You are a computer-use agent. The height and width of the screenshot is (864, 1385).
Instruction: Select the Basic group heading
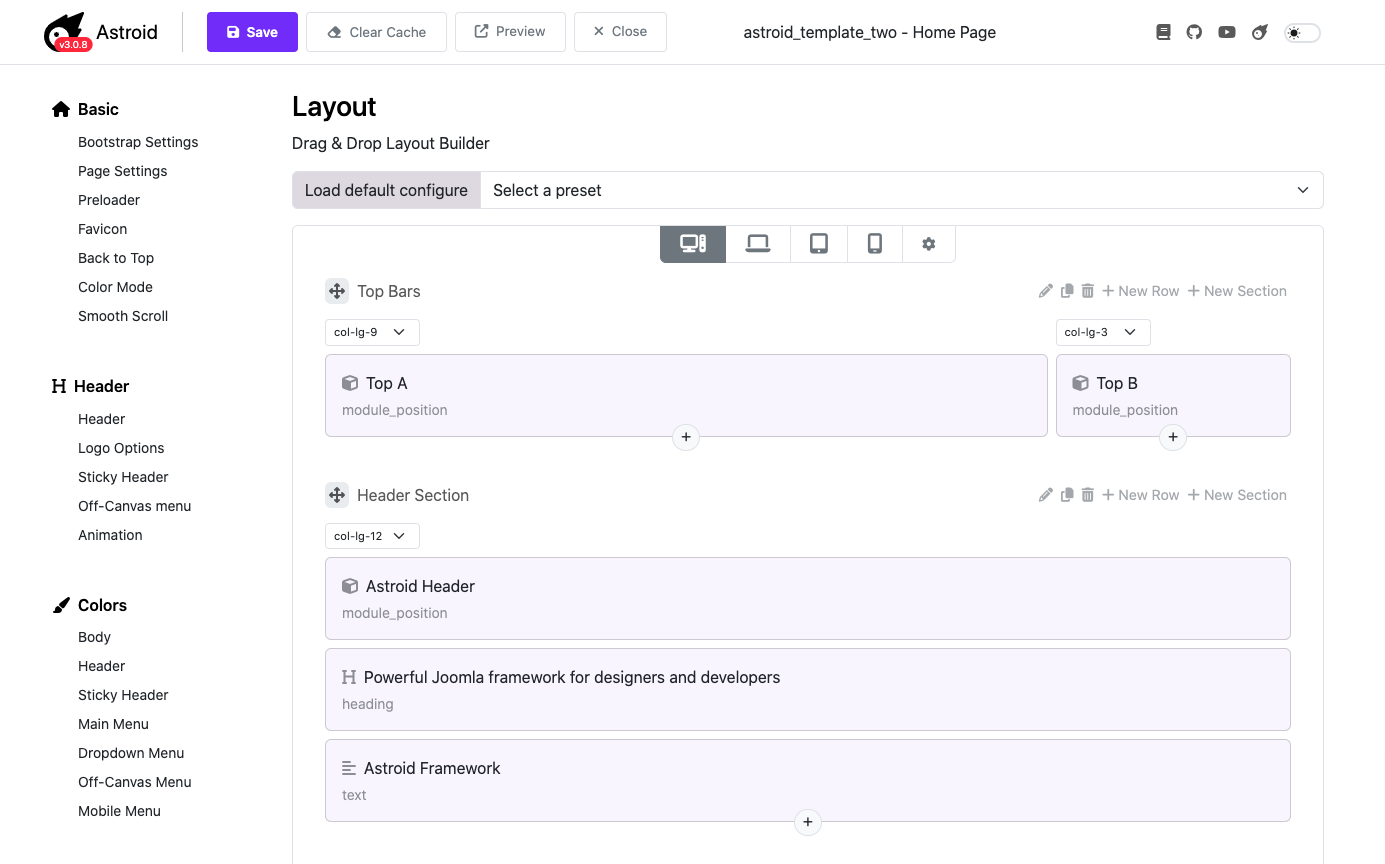click(x=85, y=109)
